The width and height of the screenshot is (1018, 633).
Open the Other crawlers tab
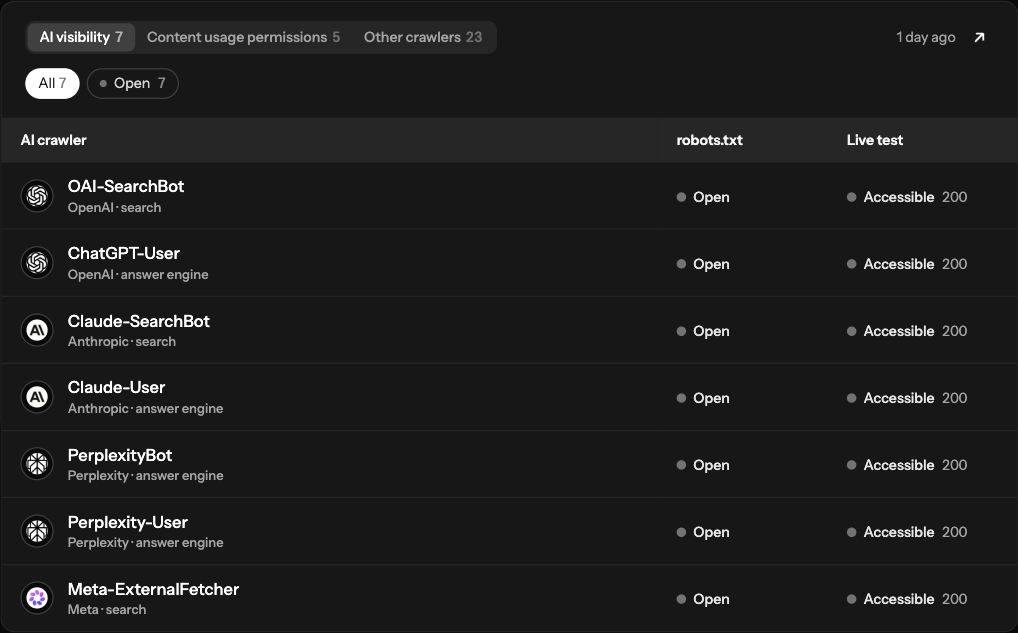(423, 37)
